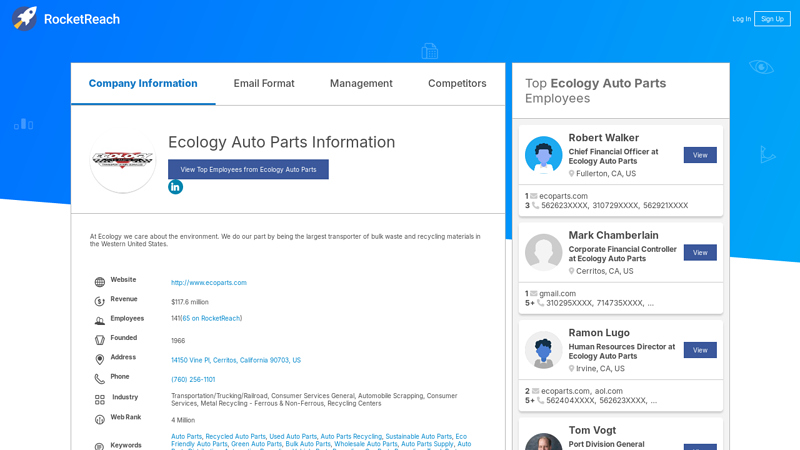The width and height of the screenshot is (800, 450).
Task: Click 'Corporate Financial Controller' job title
Action: click(622, 249)
